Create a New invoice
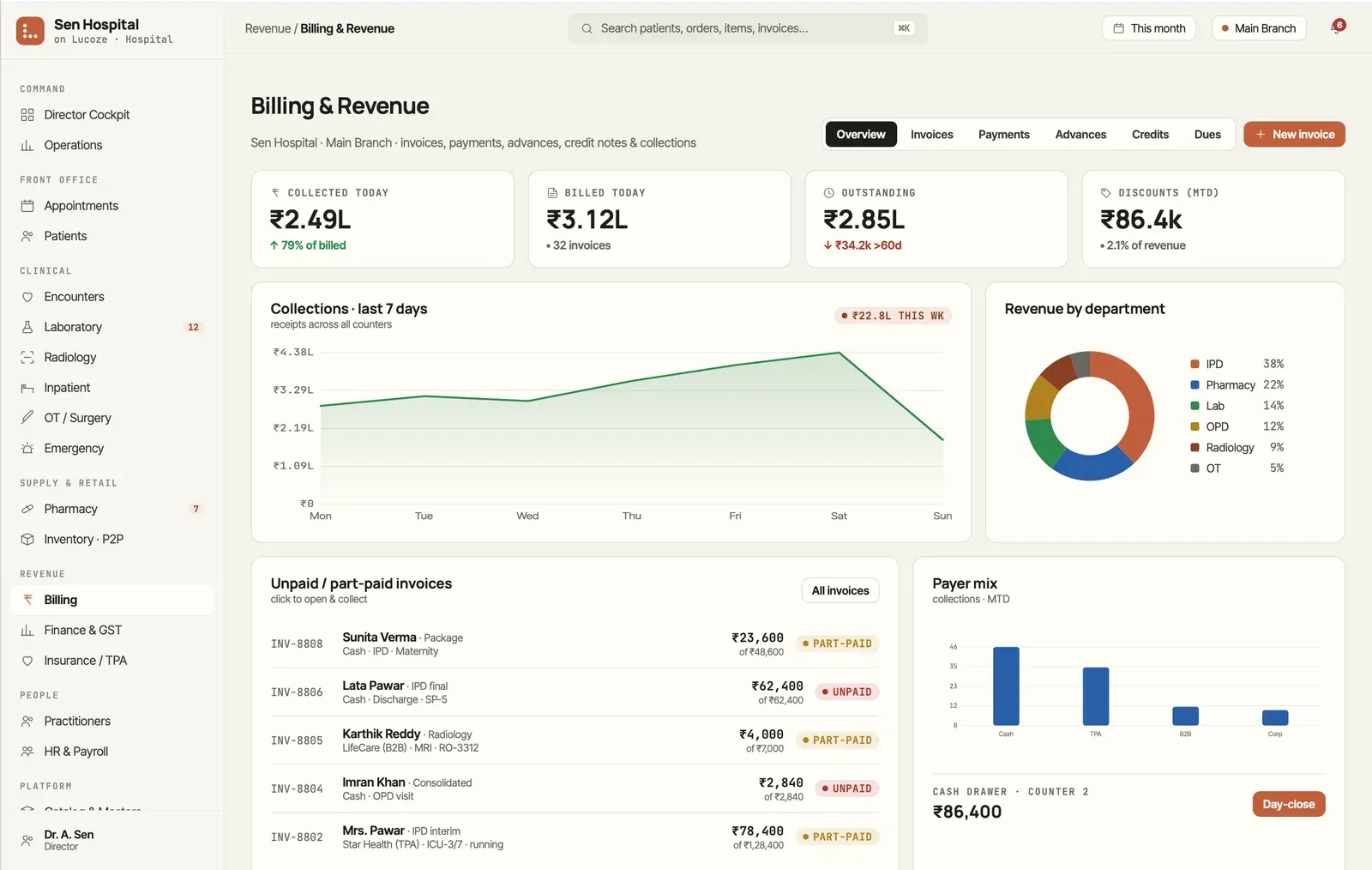 [x=1294, y=135]
